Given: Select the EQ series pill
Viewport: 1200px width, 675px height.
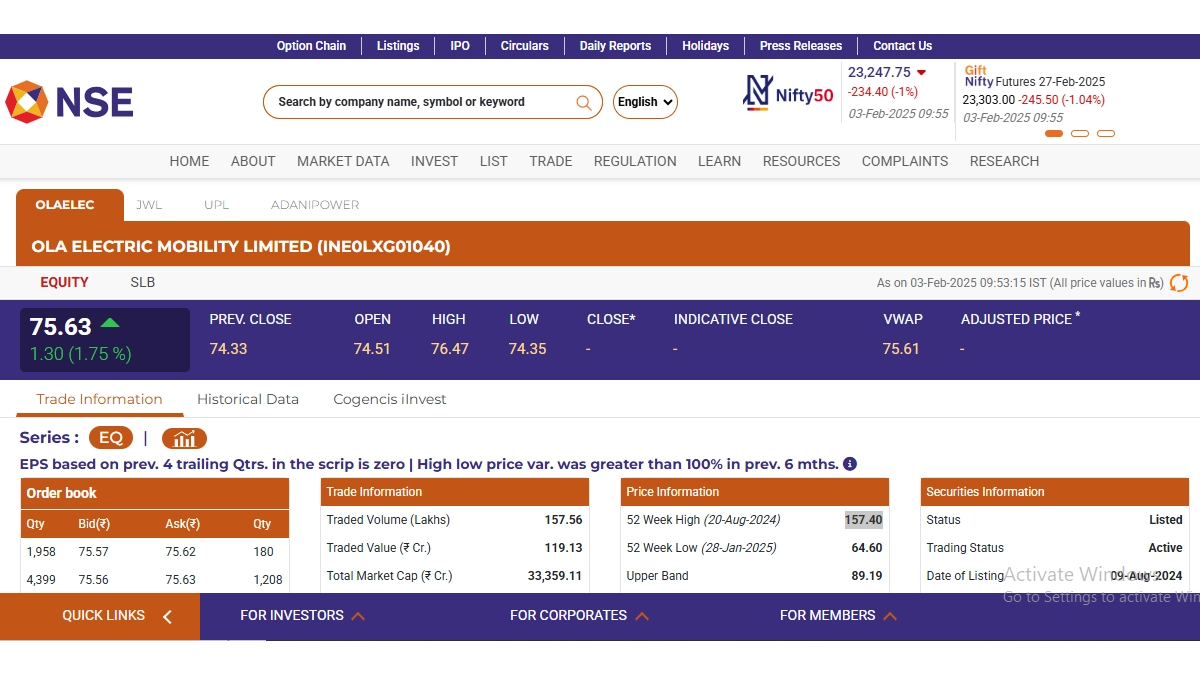Looking at the screenshot, I should pyautogui.click(x=110, y=438).
